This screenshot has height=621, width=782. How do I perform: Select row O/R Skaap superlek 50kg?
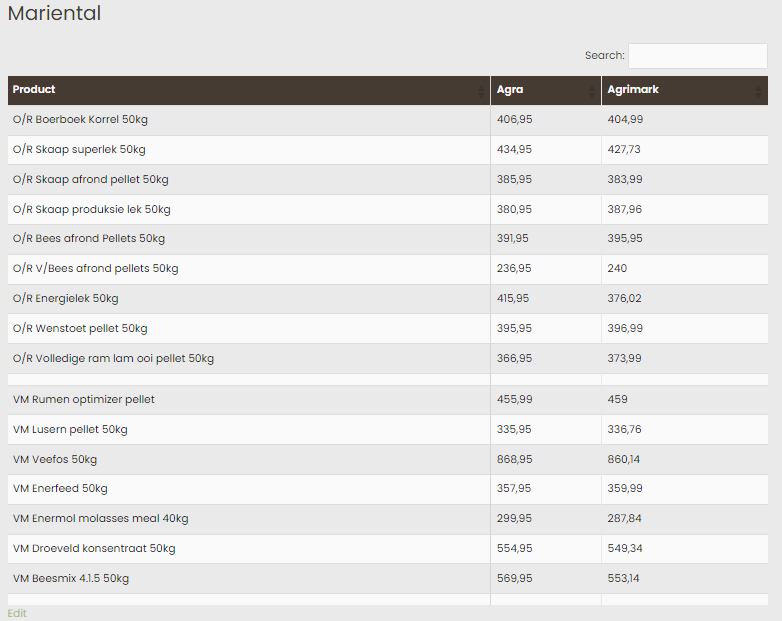pyautogui.click(x=388, y=150)
